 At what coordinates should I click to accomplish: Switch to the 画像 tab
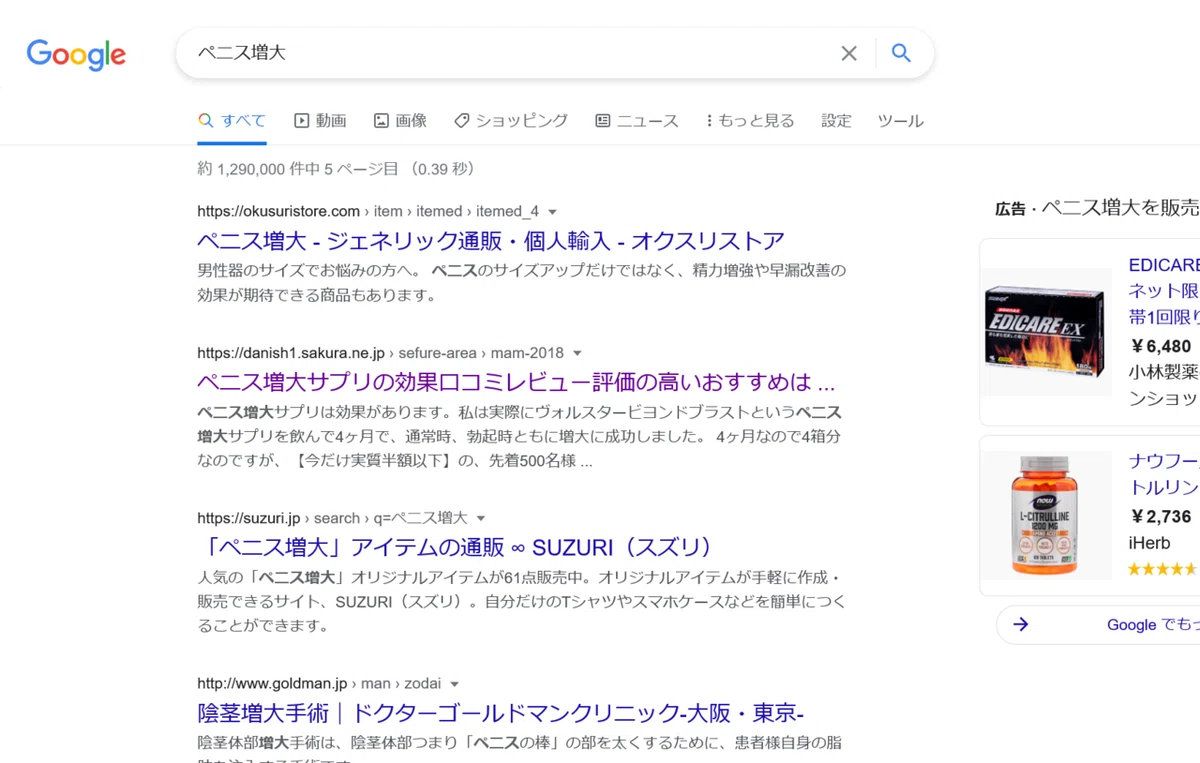click(x=400, y=121)
